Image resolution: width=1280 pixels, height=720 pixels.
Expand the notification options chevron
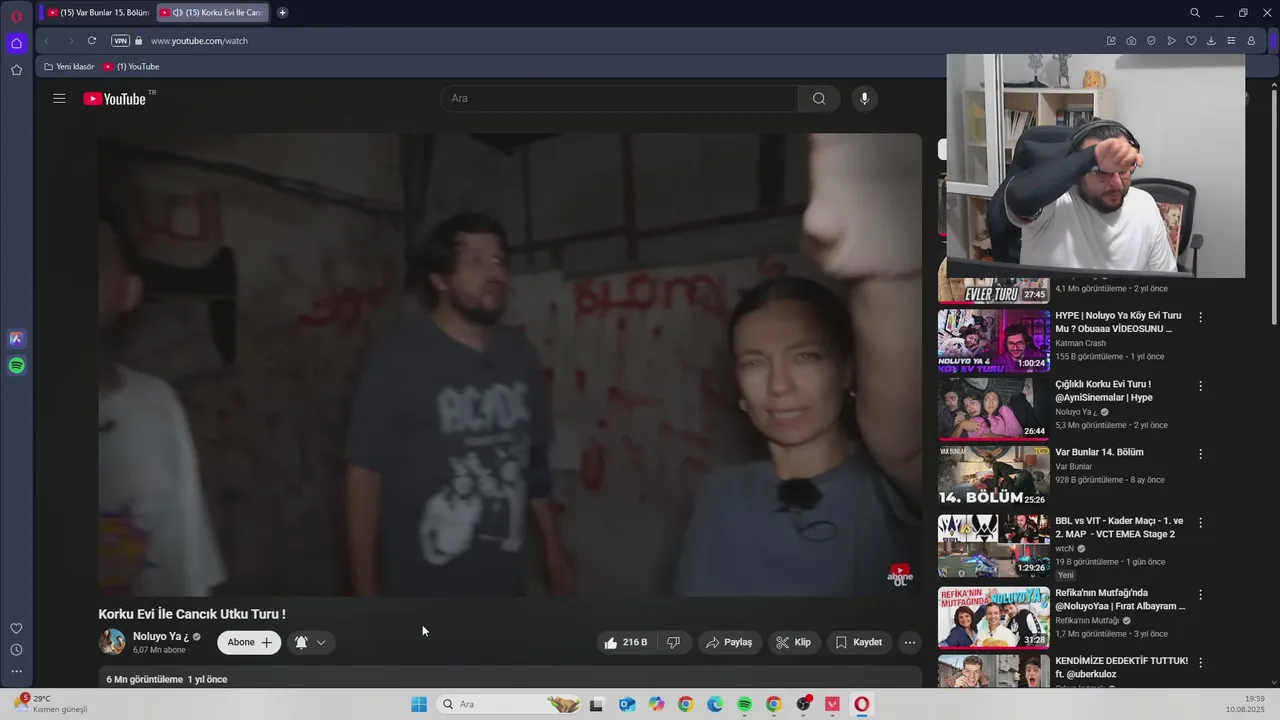pyautogui.click(x=321, y=642)
